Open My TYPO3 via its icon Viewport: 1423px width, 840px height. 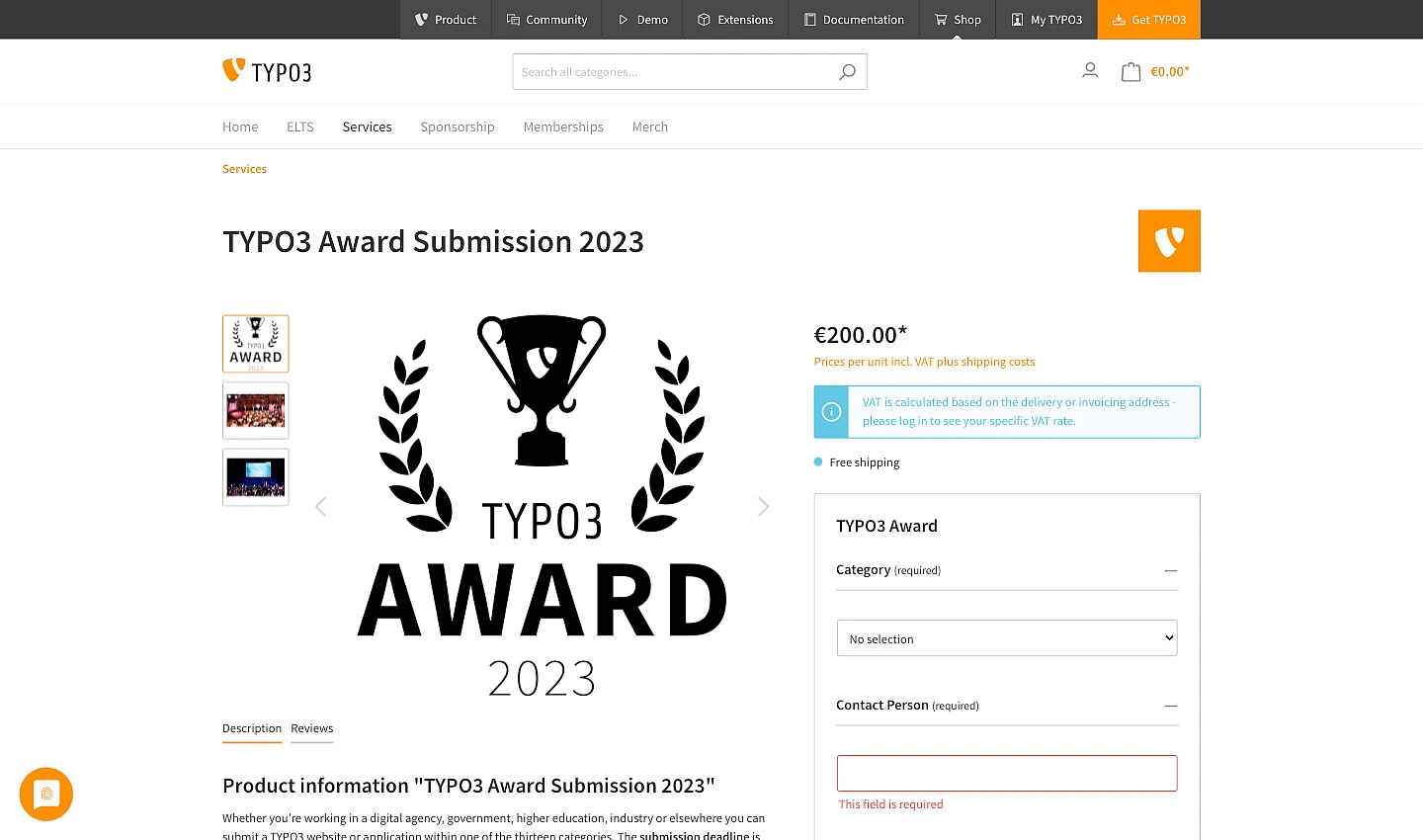1016,19
